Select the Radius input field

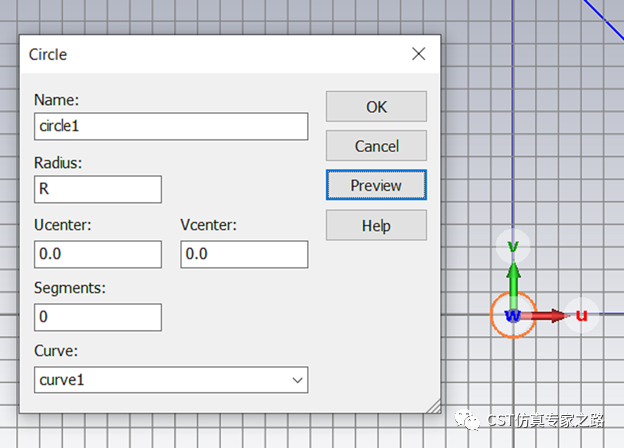pos(98,189)
